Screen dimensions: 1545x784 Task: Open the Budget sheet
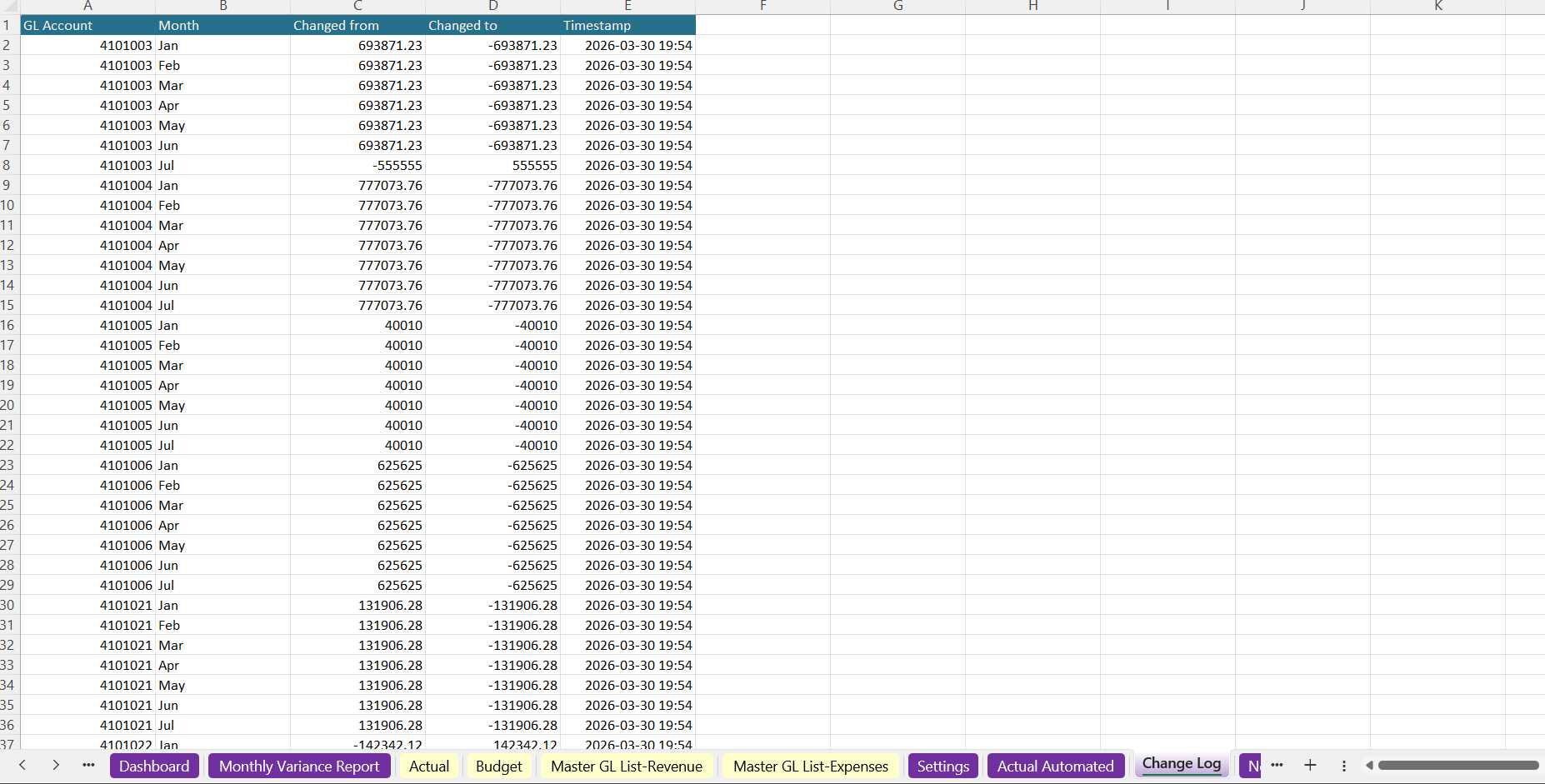coord(498,766)
